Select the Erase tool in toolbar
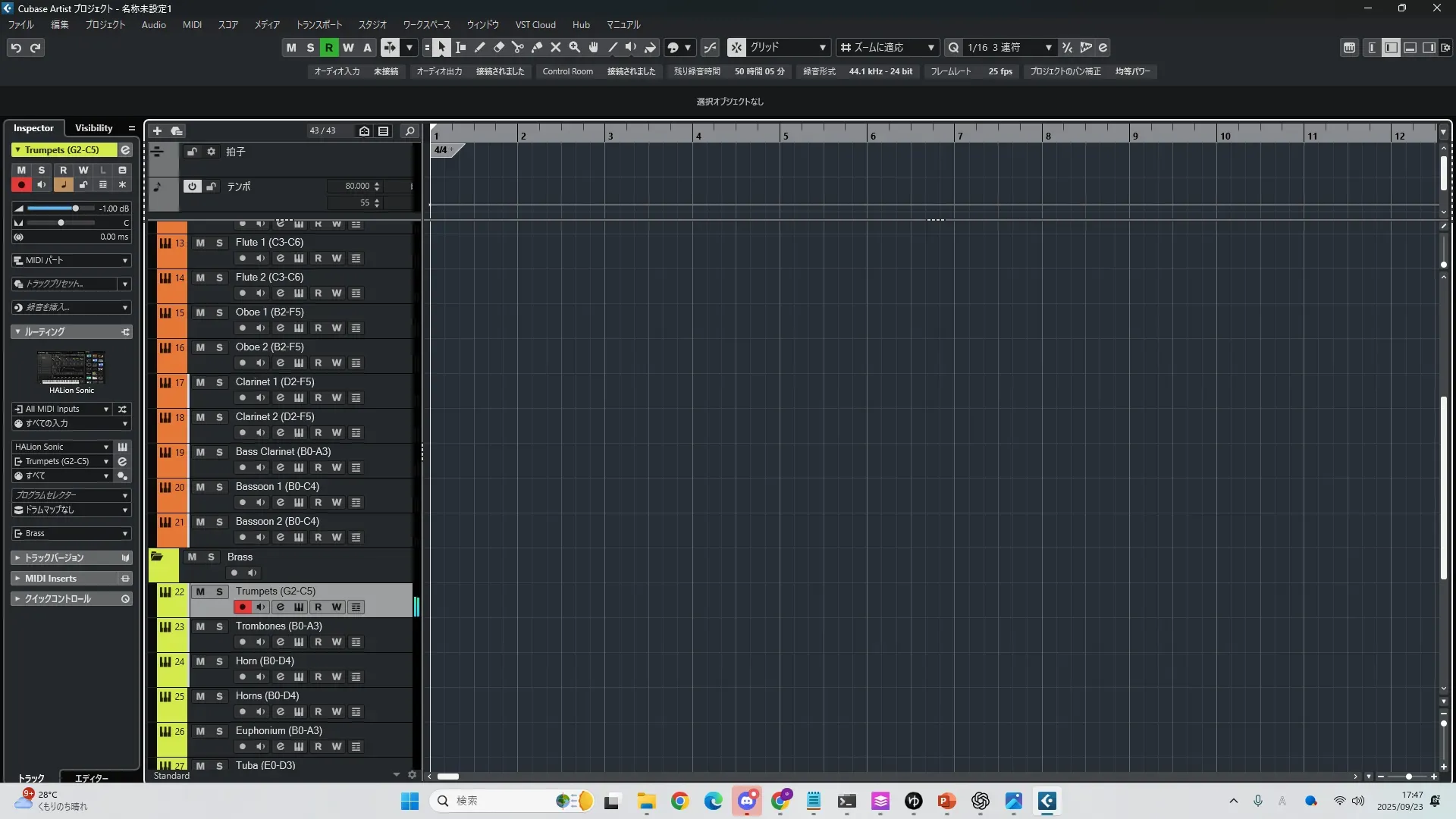The height and width of the screenshot is (819, 1456). click(x=499, y=47)
